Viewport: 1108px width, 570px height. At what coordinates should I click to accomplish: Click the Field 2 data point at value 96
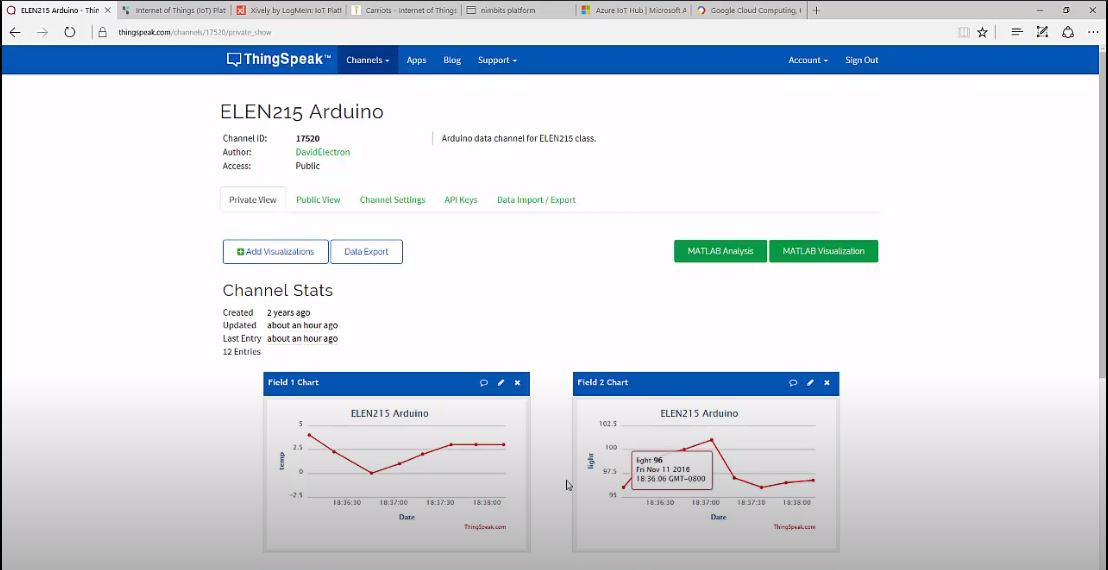623,487
